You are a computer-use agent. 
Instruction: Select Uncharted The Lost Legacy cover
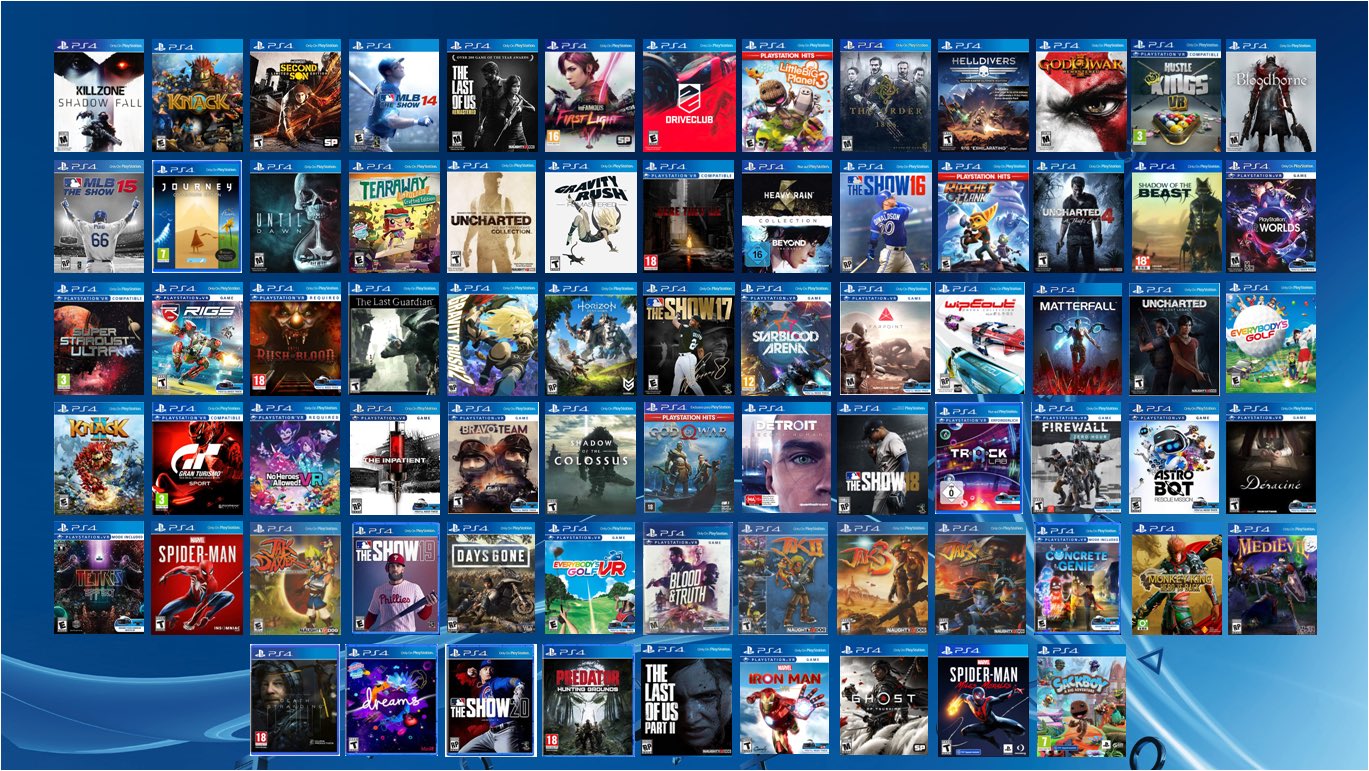pos(1174,338)
